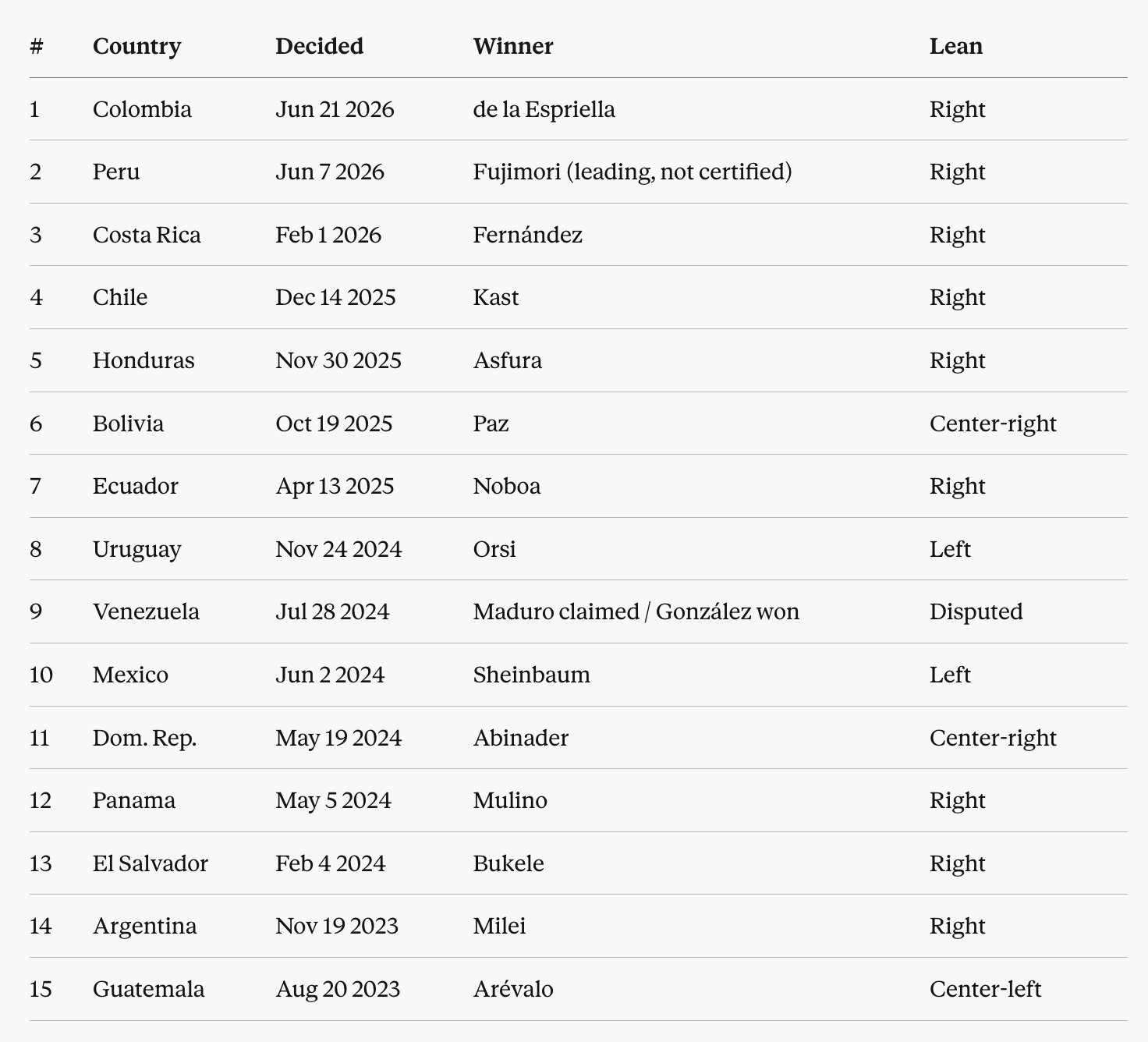Click the Country column header
Image resolution: width=1148 pixels, height=1042 pixels.
click(x=136, y=46)
